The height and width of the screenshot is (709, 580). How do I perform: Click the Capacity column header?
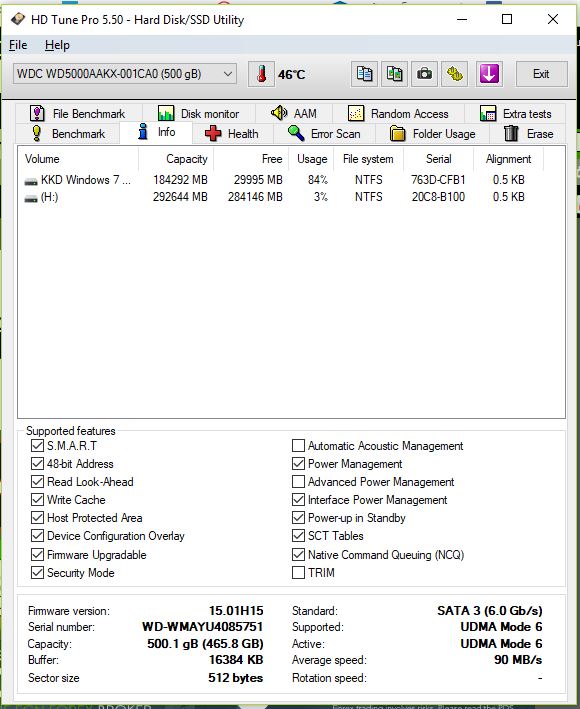[x=176, y=159]
